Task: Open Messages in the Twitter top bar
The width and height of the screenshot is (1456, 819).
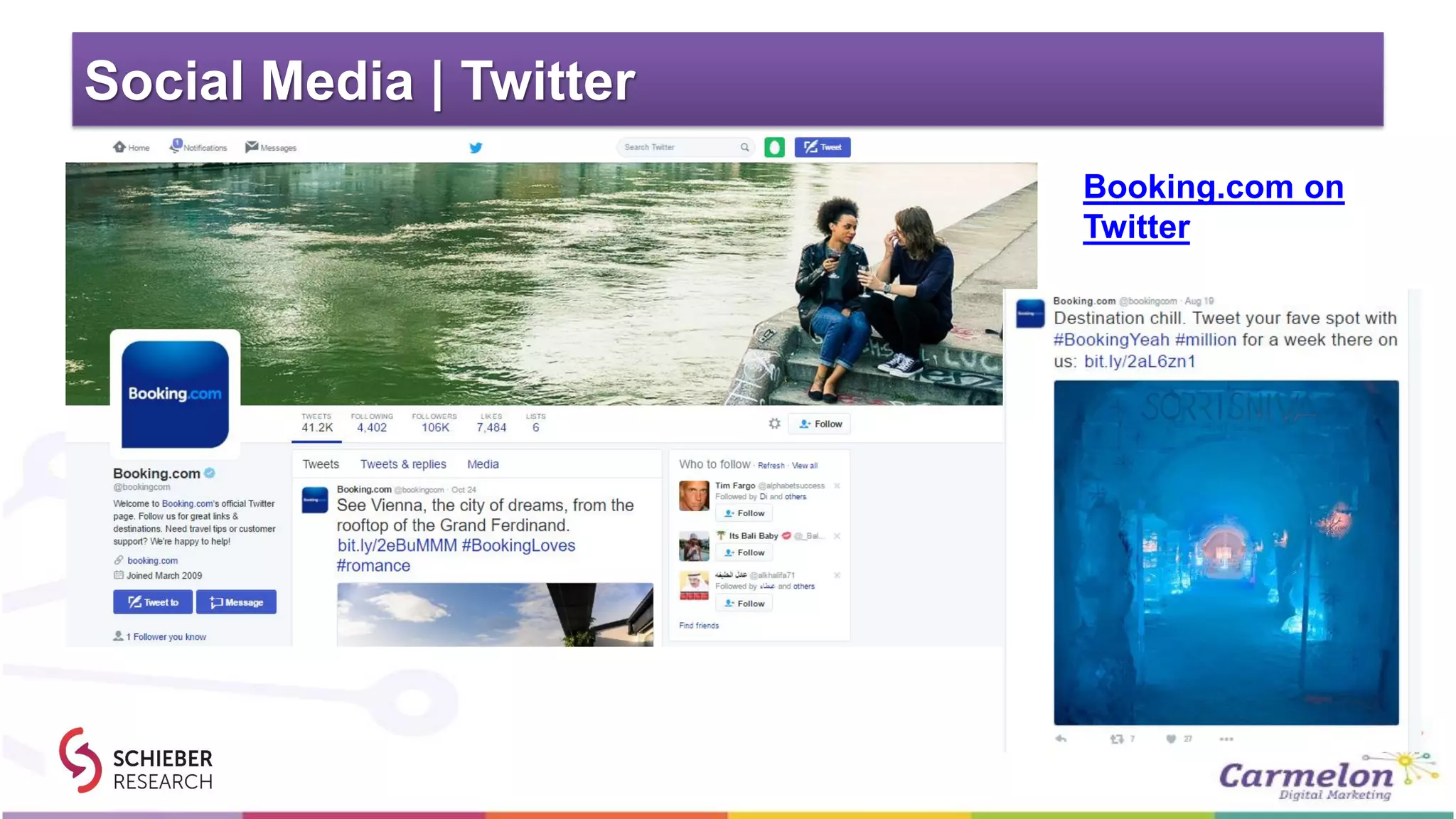Action: coord(271,147)
